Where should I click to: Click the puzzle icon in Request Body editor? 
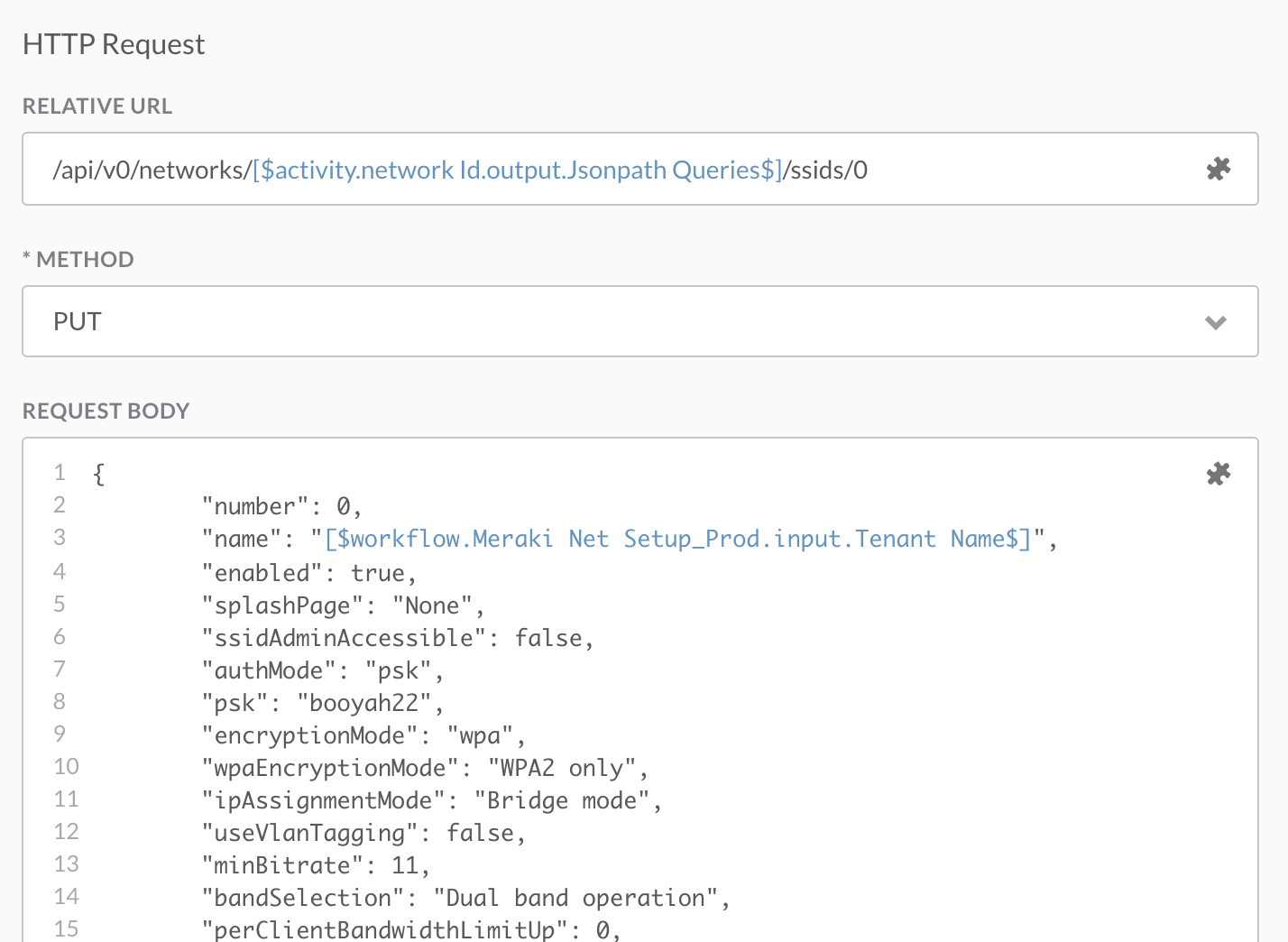click(1218, 474)
